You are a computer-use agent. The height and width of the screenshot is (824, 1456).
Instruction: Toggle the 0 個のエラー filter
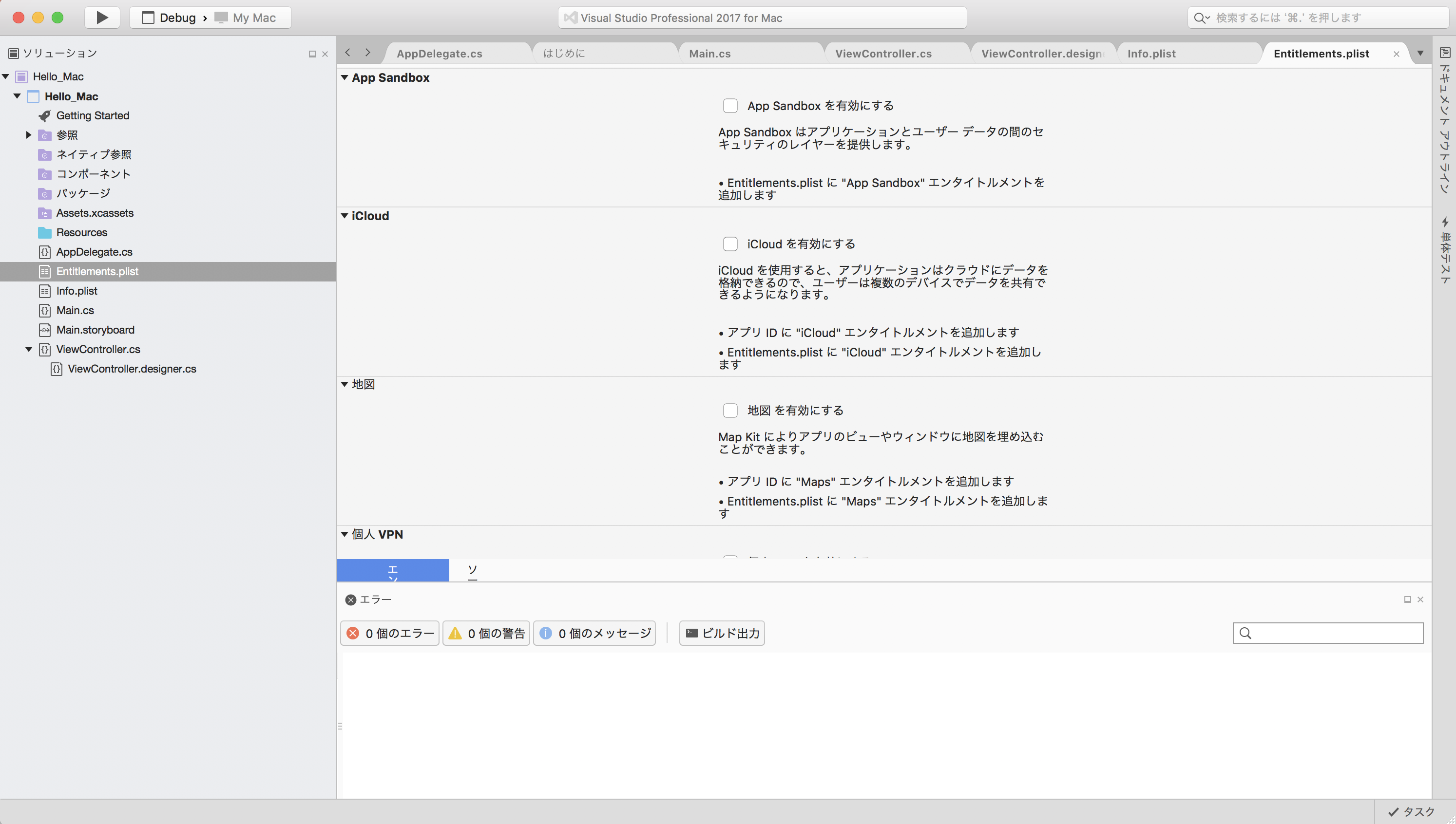pyautogui.click(x=390, y=633)
